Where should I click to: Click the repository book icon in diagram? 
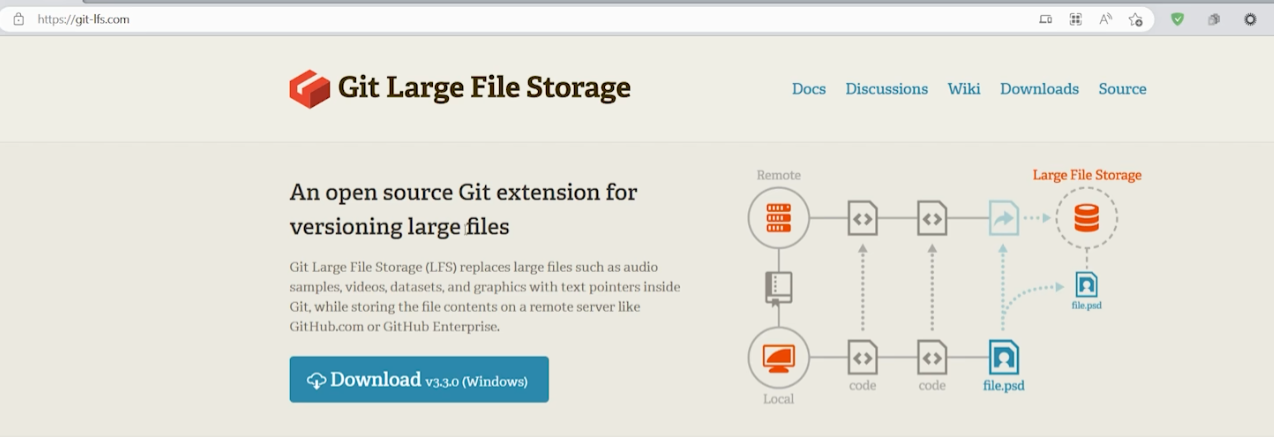[x=778, y=287]
